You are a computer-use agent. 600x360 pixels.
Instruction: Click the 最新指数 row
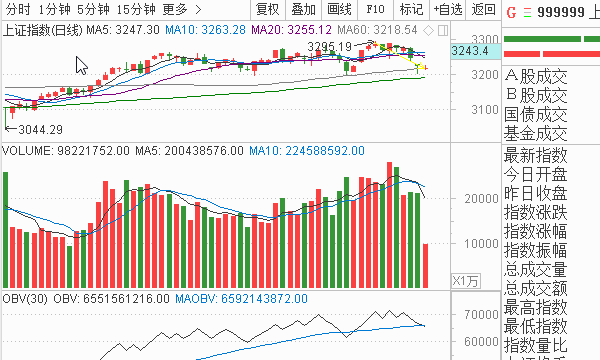[x=535, y=155]
